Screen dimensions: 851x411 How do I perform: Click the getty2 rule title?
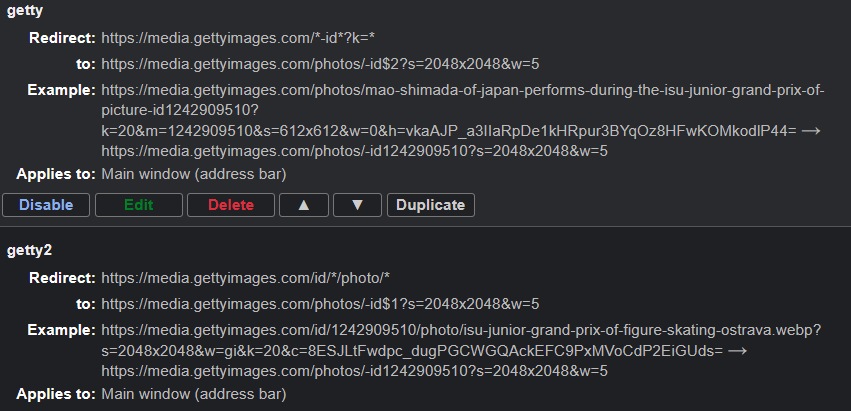pyautogui.click(x=30, y=249)
